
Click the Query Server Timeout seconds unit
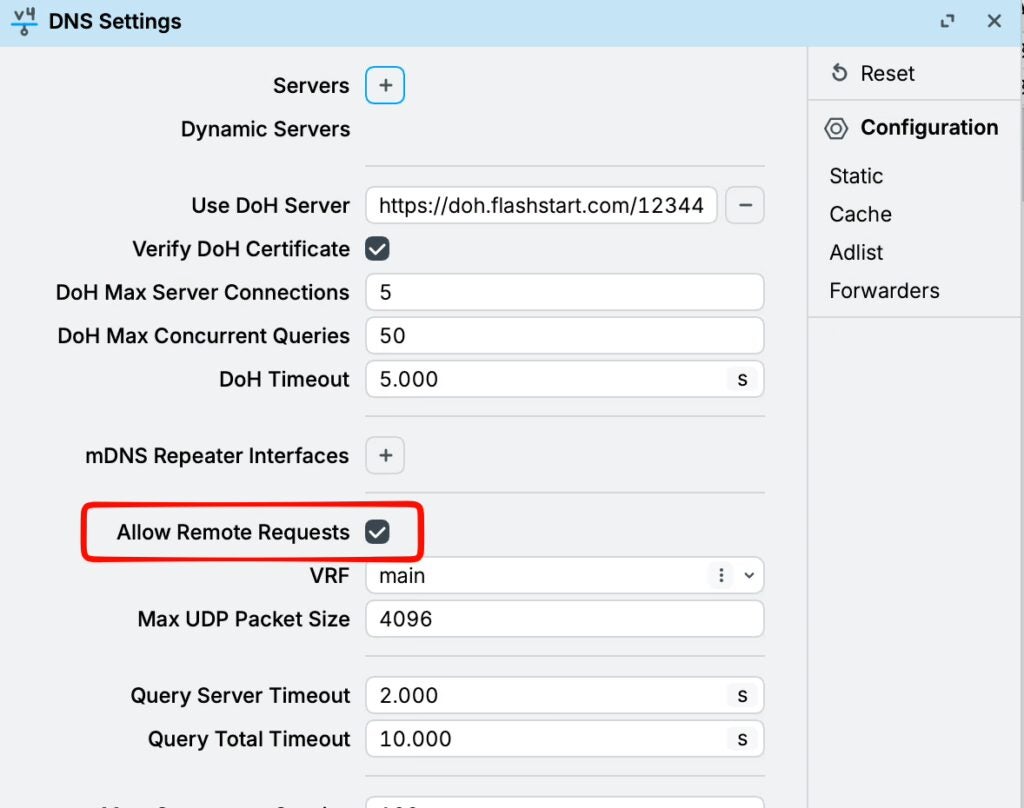[742, 695]
